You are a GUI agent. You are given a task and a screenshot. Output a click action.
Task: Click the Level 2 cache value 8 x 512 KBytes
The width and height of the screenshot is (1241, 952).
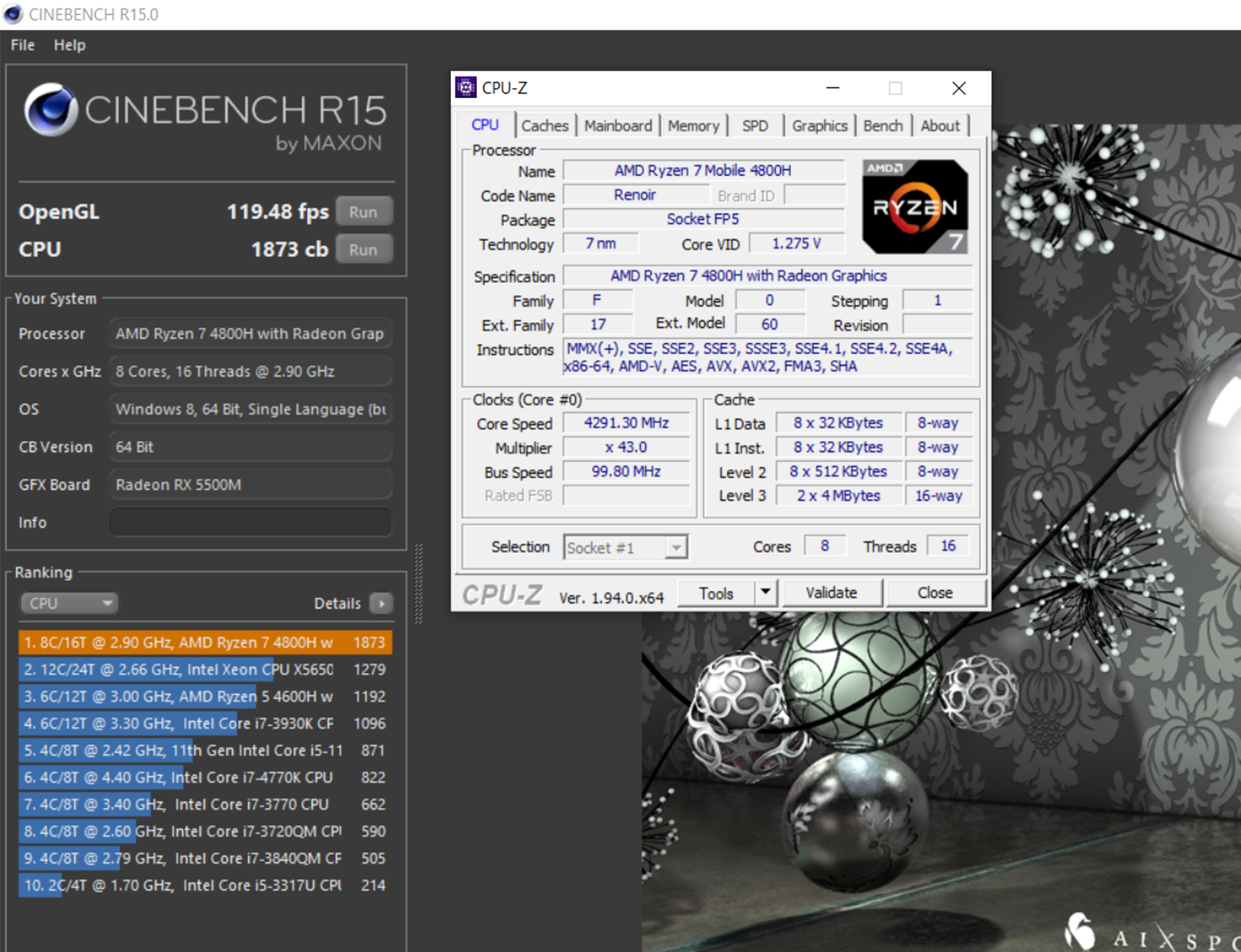(838, 472)
